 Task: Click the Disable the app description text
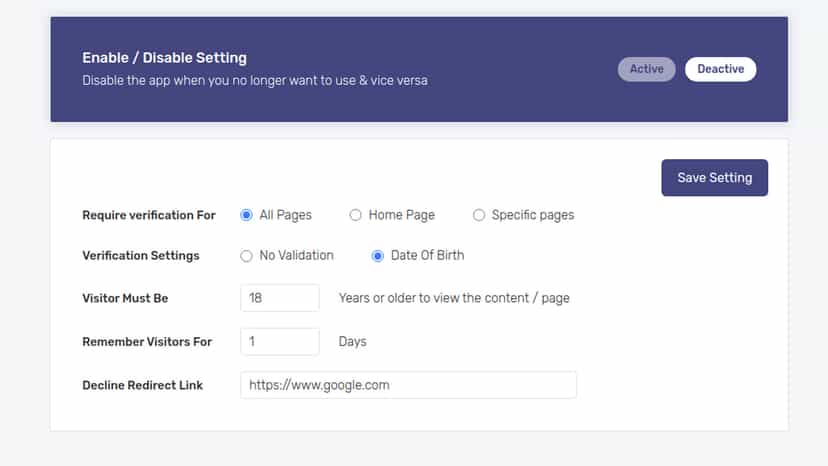(255, 80)
